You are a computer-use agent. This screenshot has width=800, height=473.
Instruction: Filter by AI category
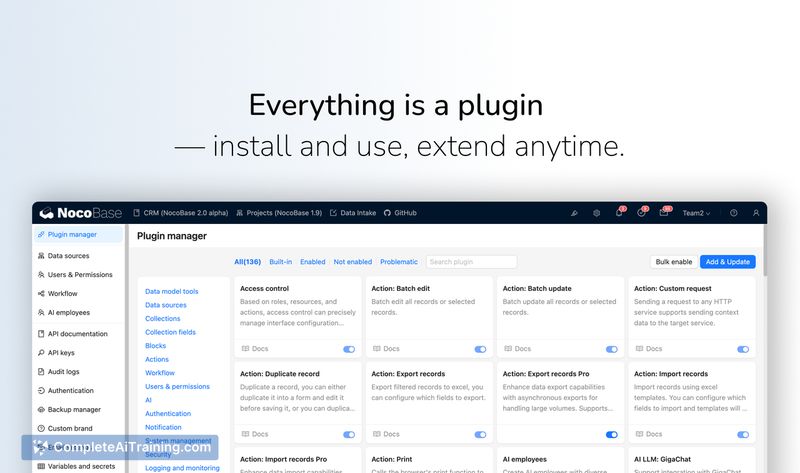pyautogui.click(x=148, y=400)
